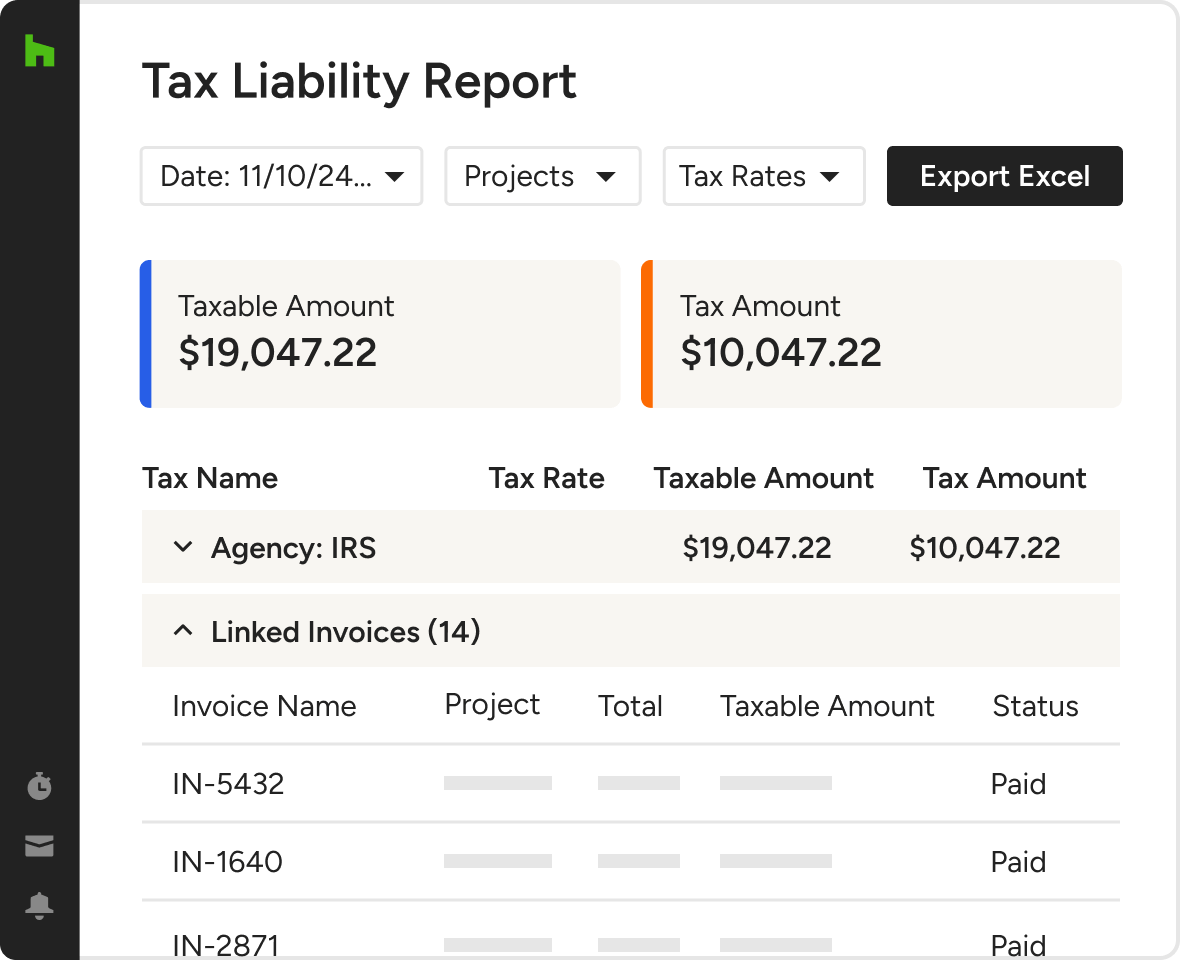Open the Projects filter dropdown
Screen dimensions: 1180x960
542,177
